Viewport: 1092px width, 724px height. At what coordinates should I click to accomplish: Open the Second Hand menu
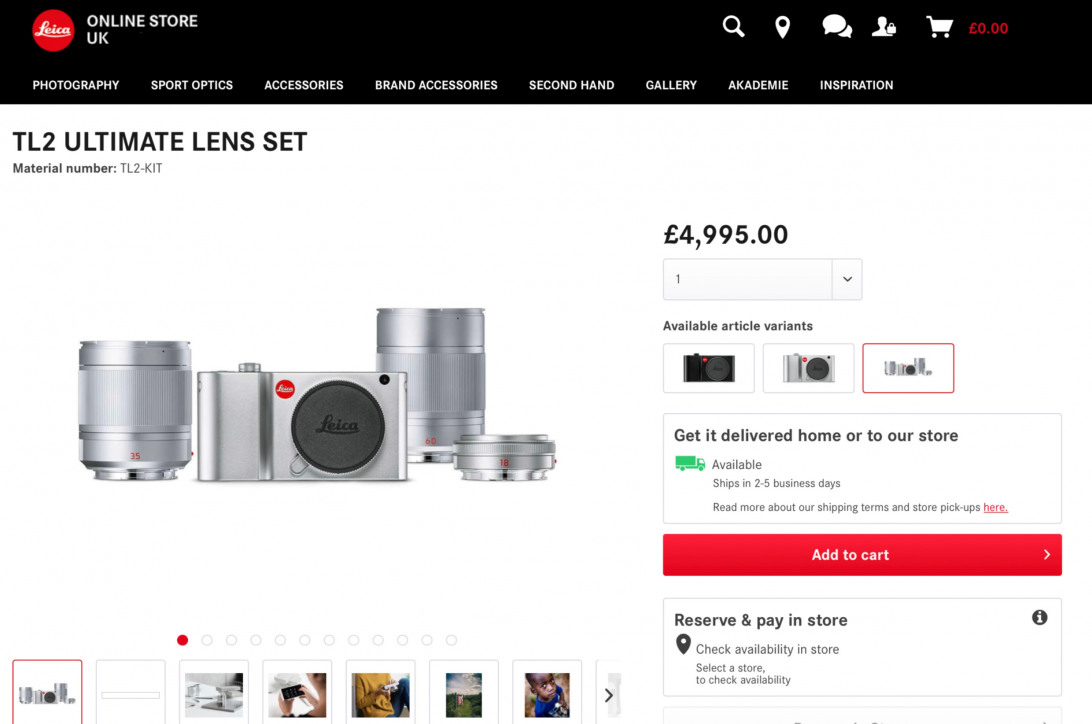click(x=571, y=85)
